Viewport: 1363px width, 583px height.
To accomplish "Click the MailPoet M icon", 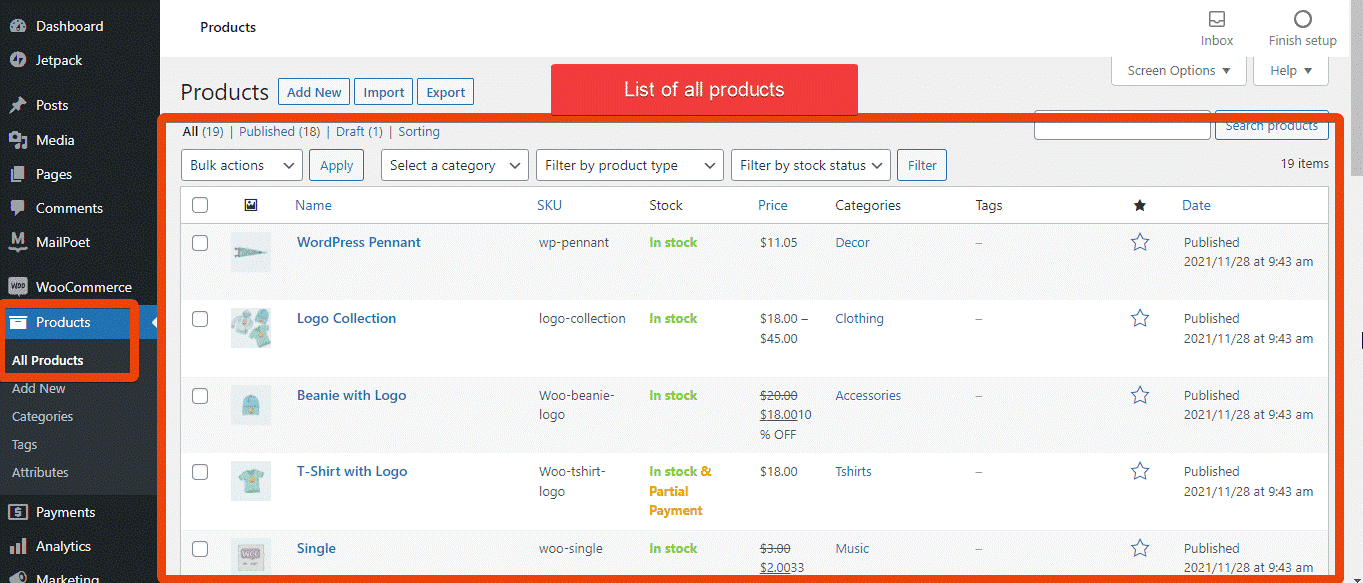I will pyautogui.click(x=18, y=242).
